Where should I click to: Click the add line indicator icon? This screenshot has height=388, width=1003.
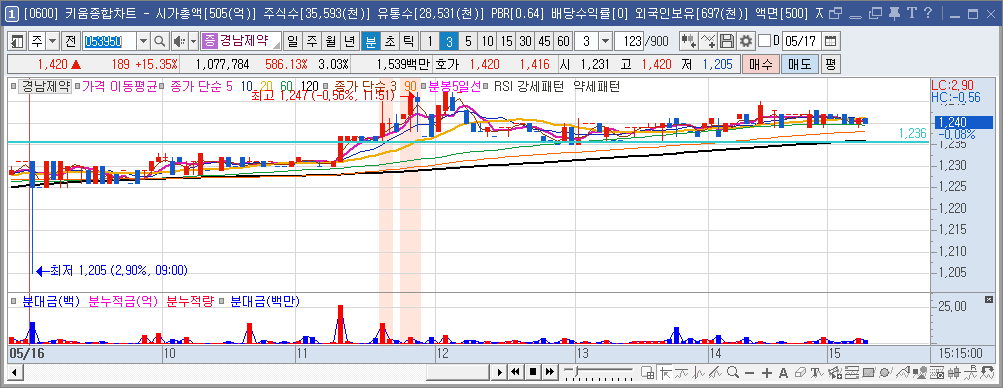[708, 42]
